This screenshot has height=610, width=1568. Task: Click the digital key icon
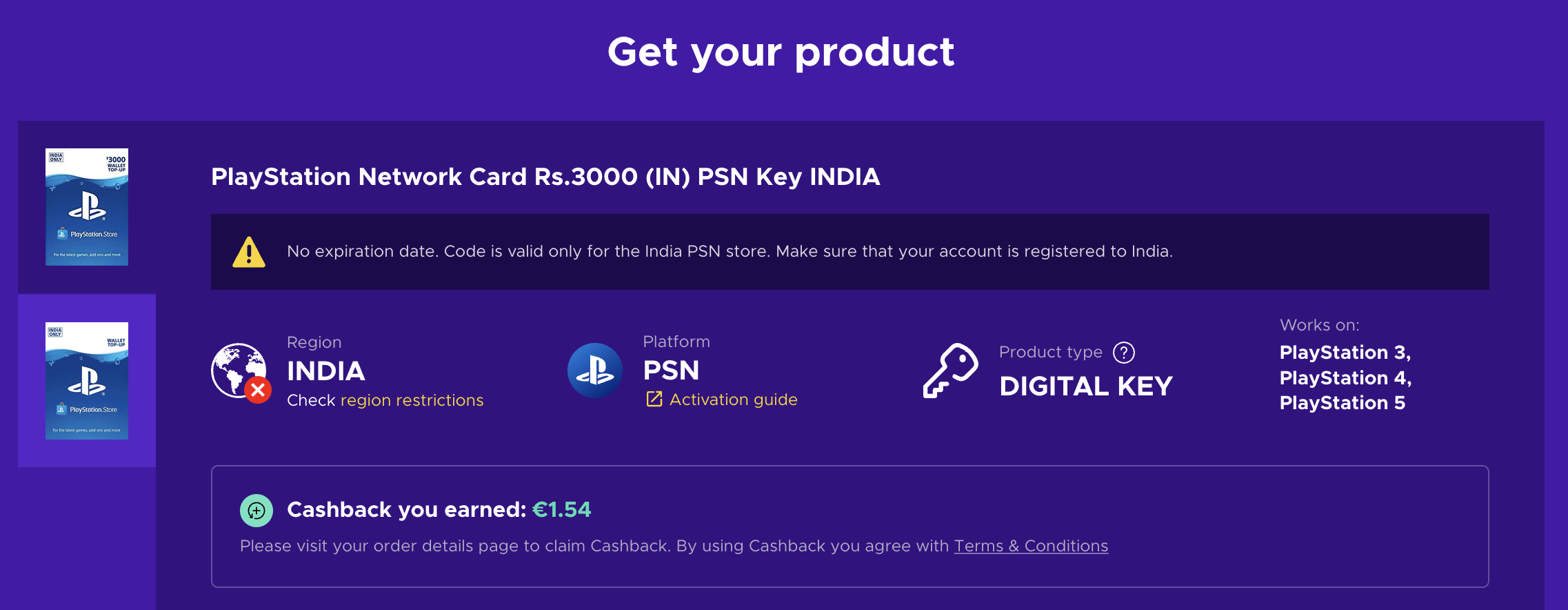click(x=950, y=371)
